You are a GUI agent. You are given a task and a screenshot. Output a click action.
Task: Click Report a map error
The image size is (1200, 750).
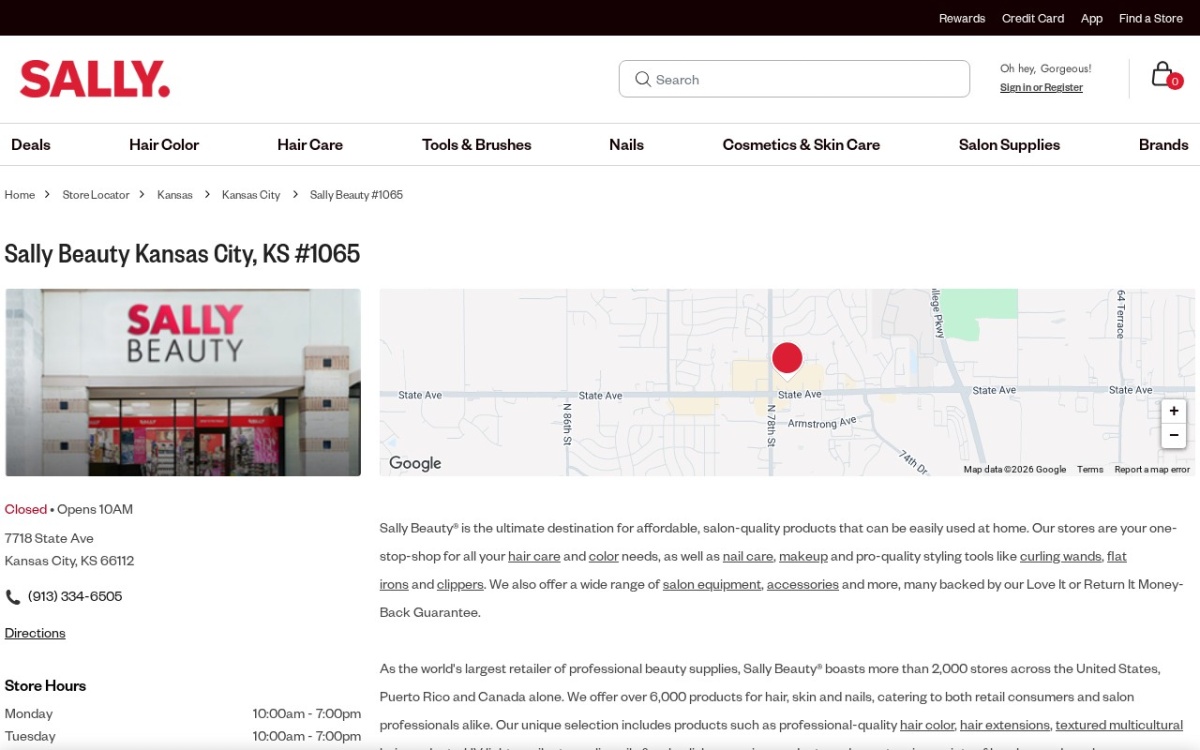[1152, 469]
